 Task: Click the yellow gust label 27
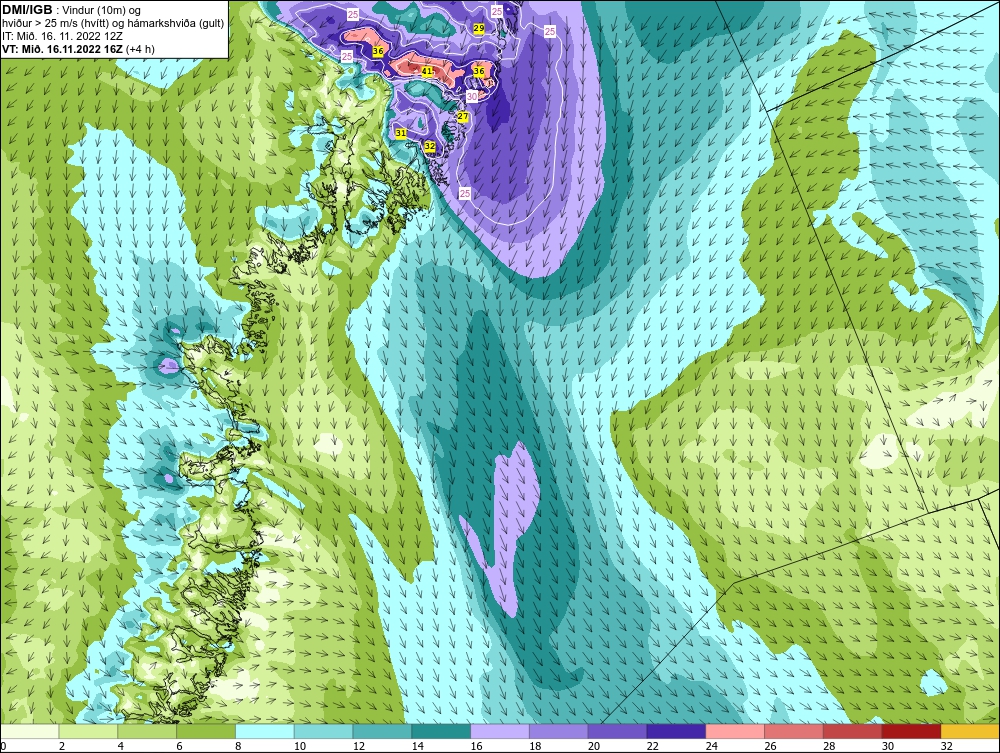463,117
